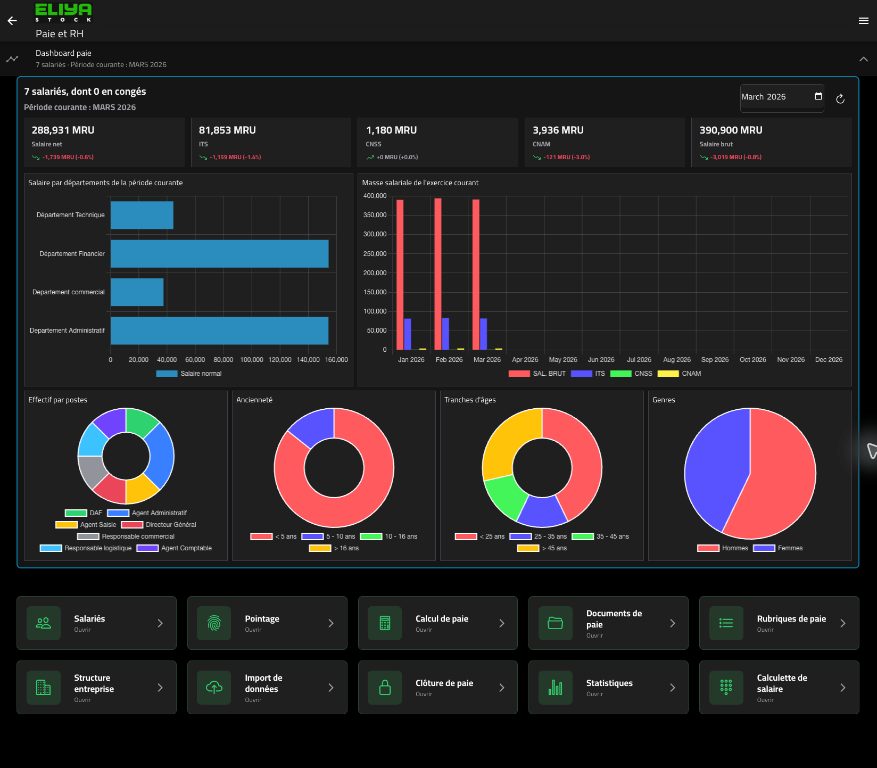Toggle the Femmes legend in the Genres chart
877x768 pixels.
click(x=778, y=548)
